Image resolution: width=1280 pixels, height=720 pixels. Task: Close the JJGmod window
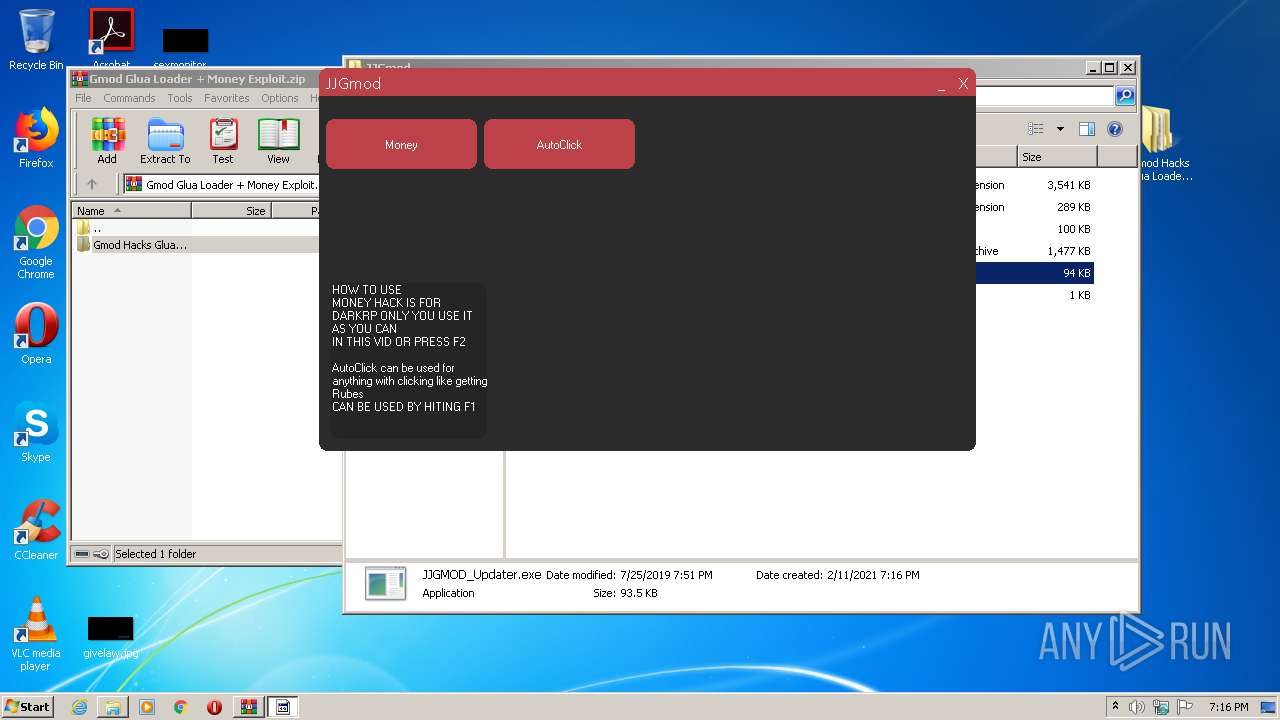[x=963, y=84]
